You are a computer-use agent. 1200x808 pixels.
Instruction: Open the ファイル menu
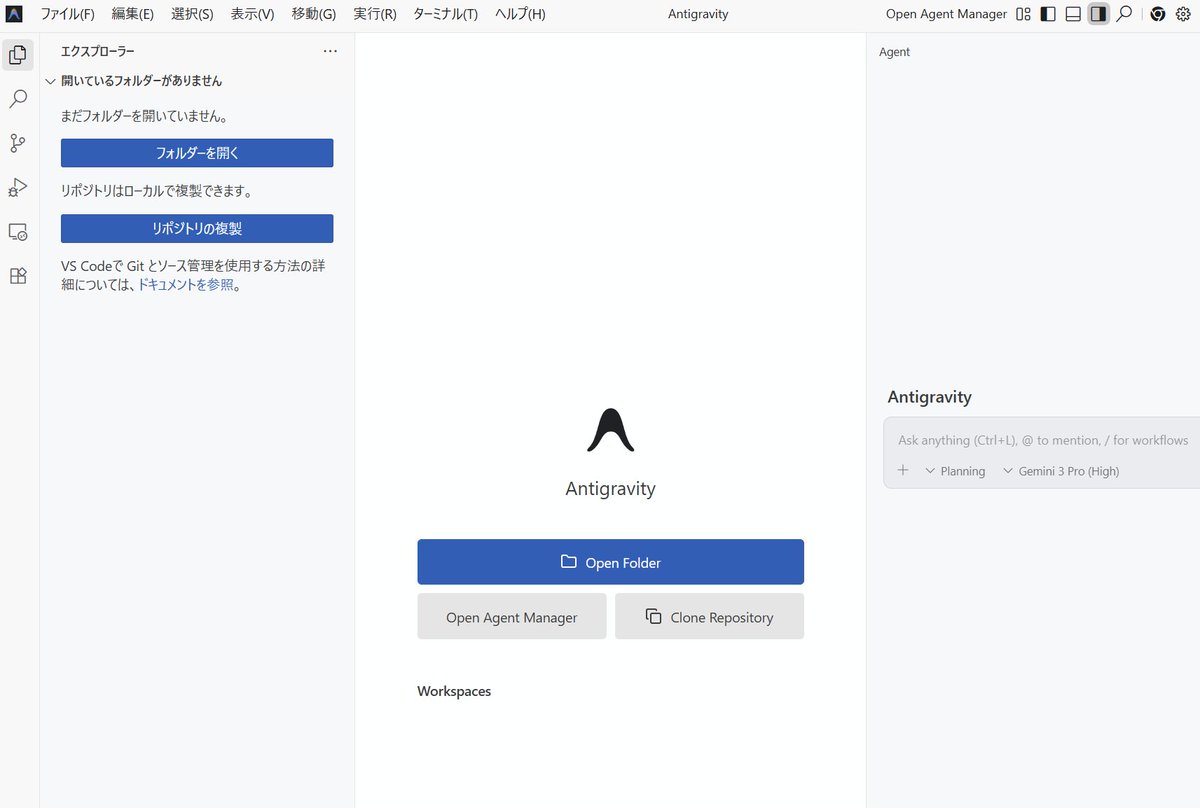66,14
